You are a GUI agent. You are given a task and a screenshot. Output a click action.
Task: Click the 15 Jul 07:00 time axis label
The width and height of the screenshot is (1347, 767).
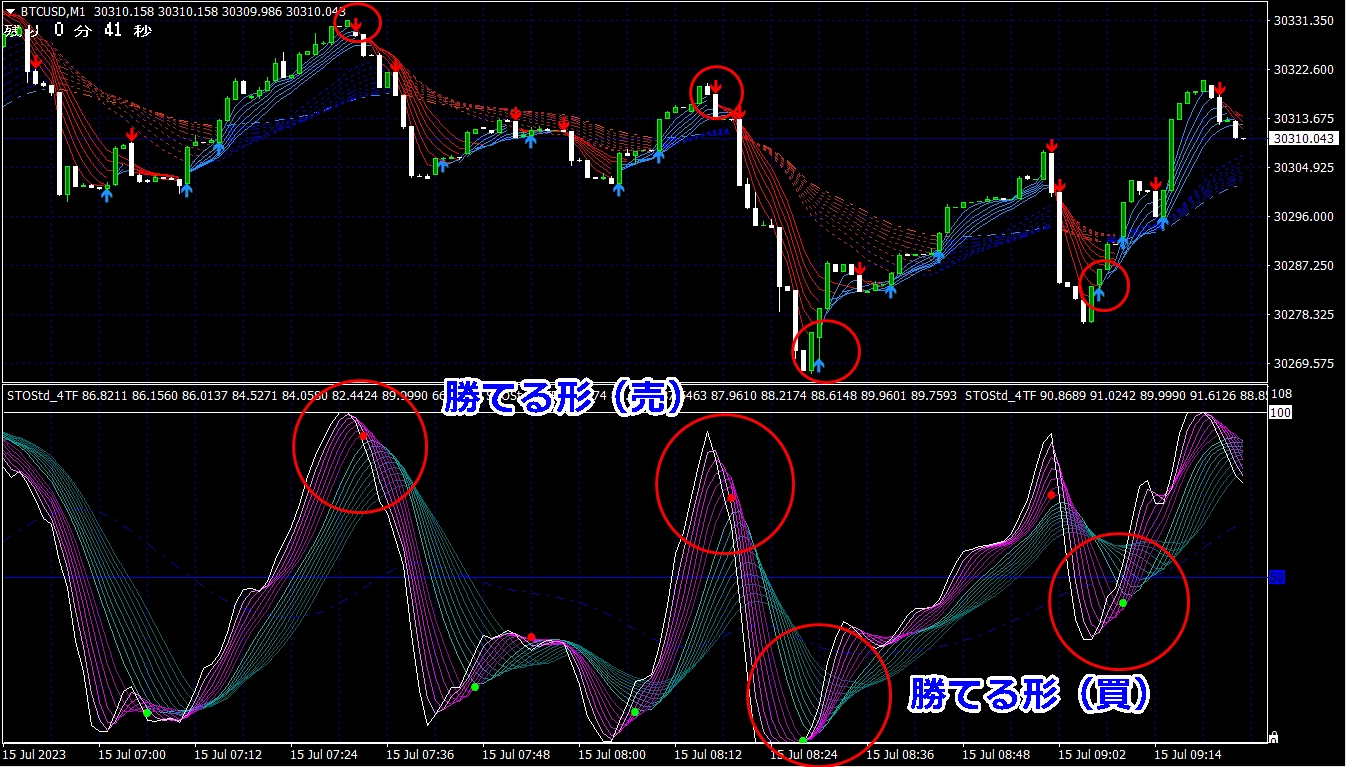(x=133, y=755)
